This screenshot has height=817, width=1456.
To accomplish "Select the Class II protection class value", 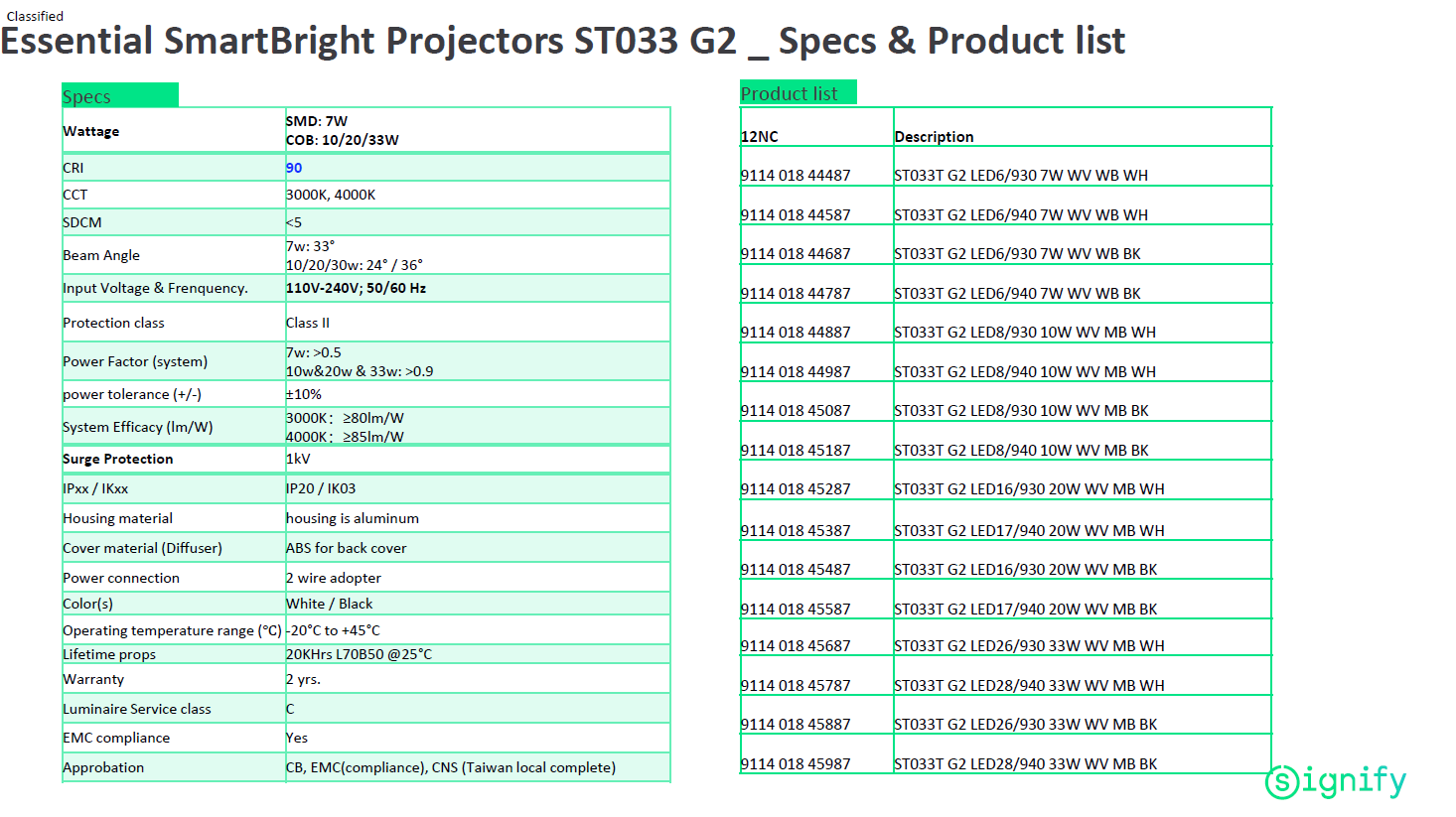I will pos(308,323).
